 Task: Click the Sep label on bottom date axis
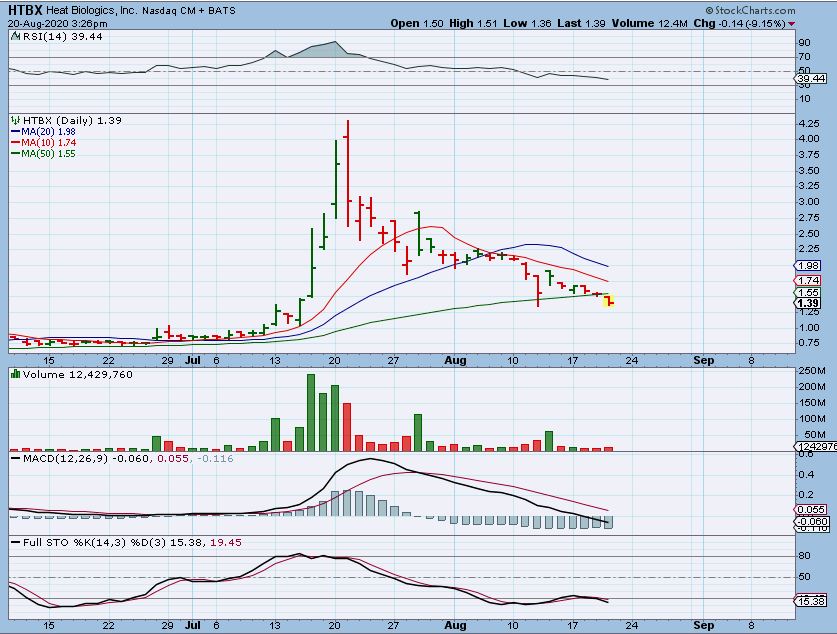704,625
